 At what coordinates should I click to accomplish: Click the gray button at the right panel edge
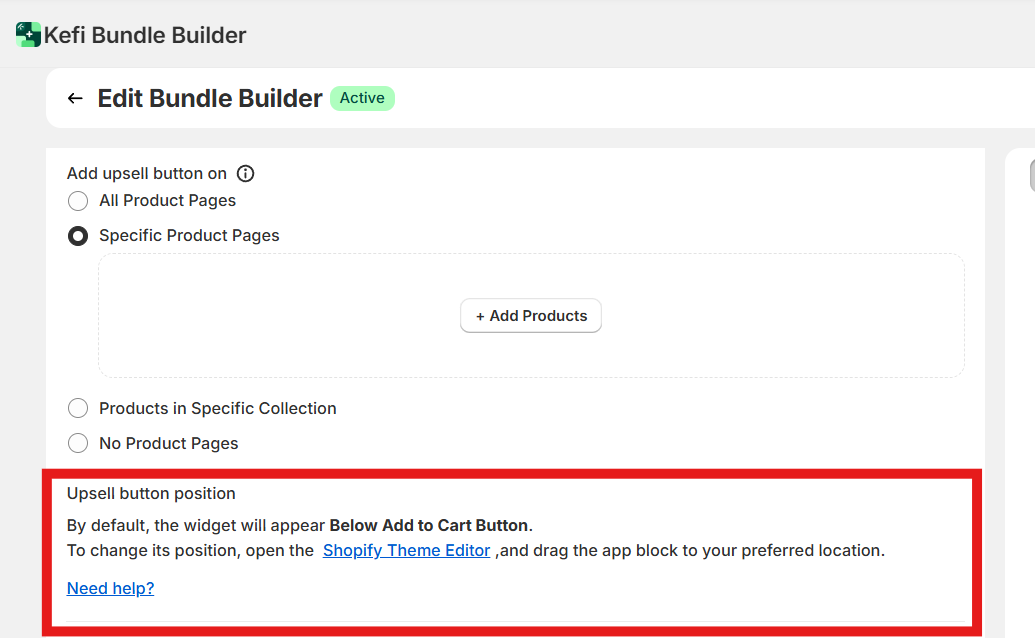coord(1031,176)
